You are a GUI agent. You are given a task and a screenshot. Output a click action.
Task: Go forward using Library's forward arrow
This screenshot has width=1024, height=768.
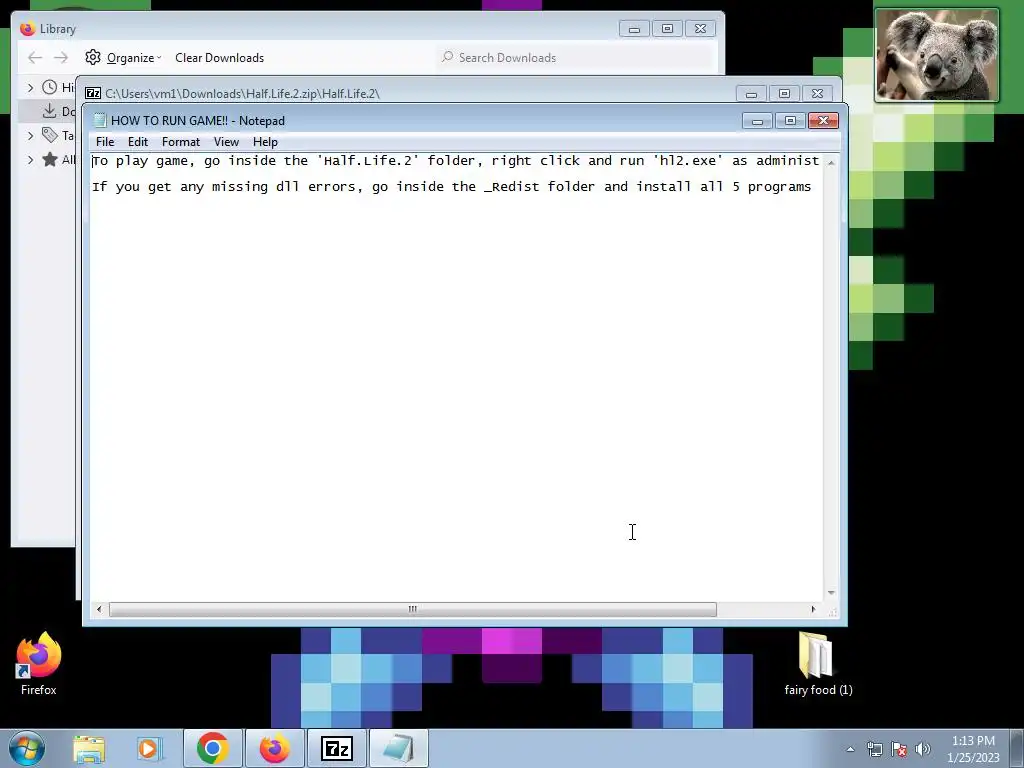click(x=61, y=57)
